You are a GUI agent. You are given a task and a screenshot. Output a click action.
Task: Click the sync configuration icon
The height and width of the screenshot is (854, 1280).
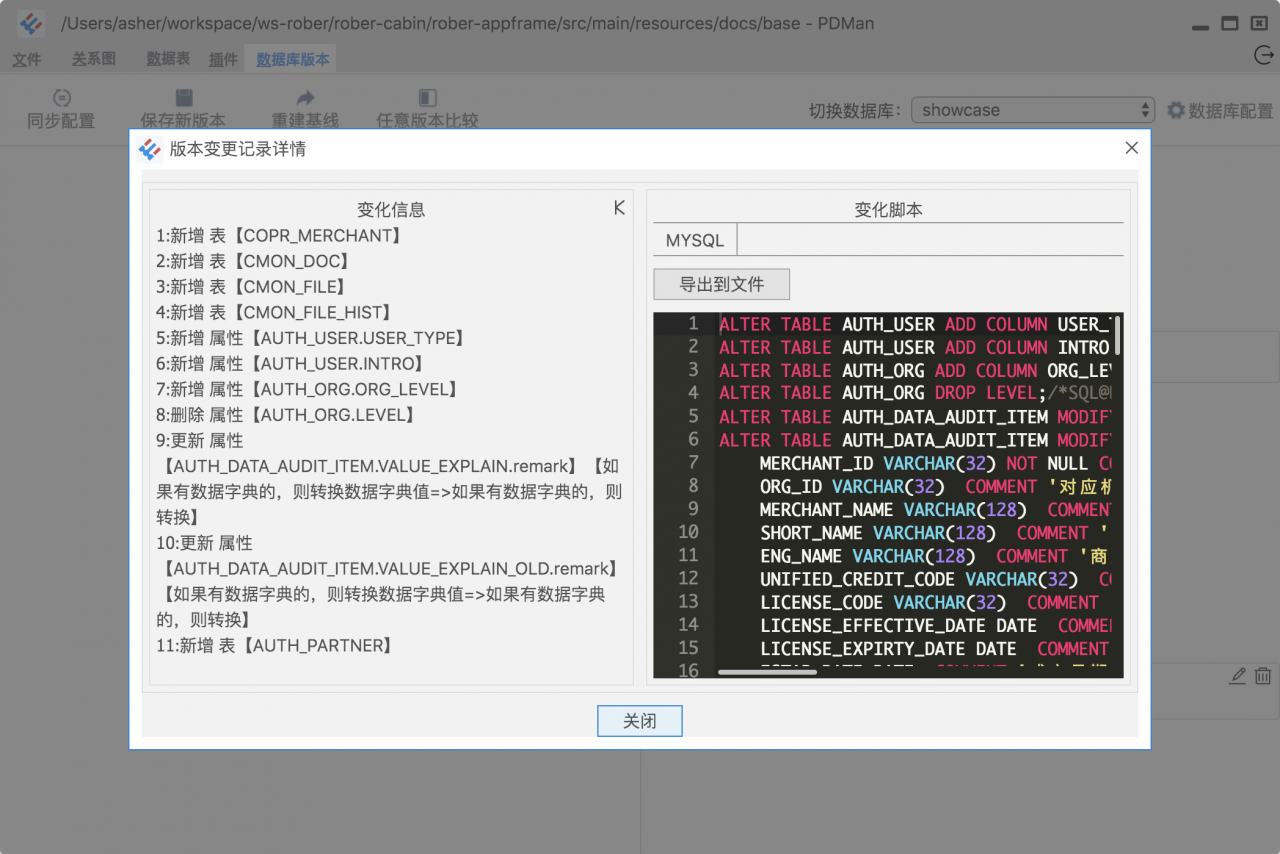[61, 98]
